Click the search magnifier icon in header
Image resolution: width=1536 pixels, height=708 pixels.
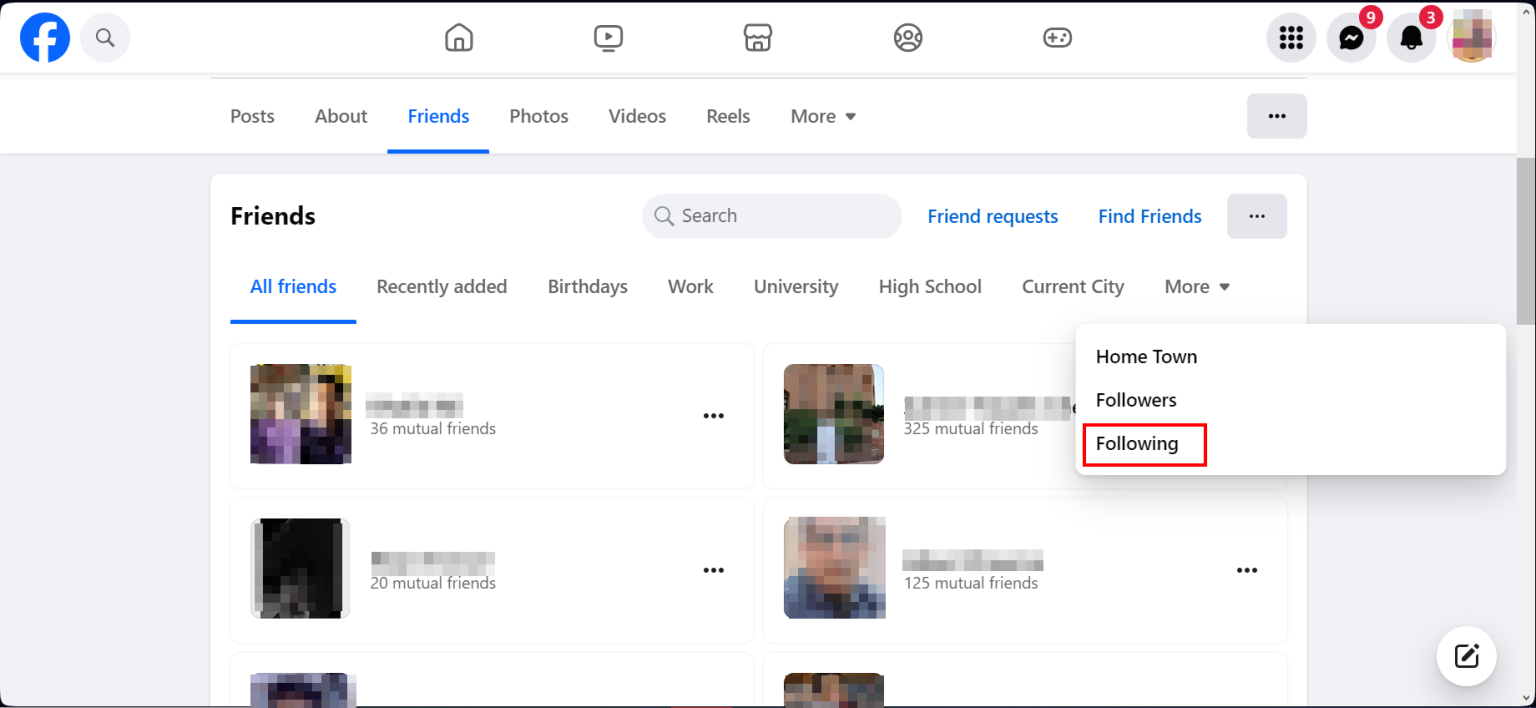point(105,38)
